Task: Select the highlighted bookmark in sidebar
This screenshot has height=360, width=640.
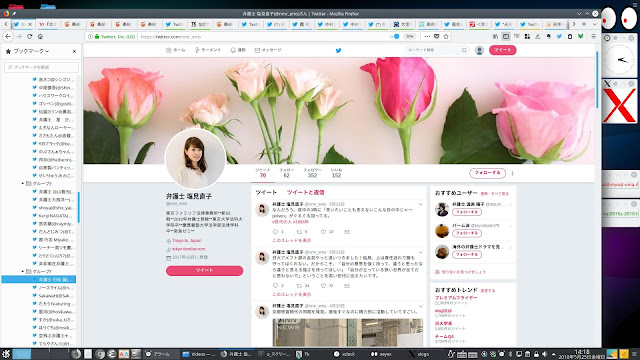Action: (x=39, y=280)
